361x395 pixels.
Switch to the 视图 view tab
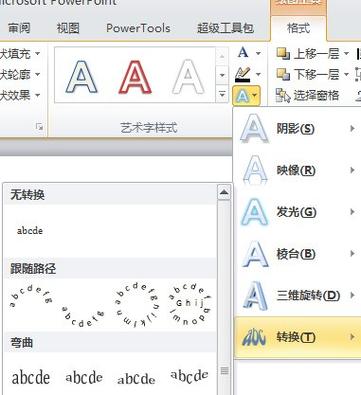(68, 28)
